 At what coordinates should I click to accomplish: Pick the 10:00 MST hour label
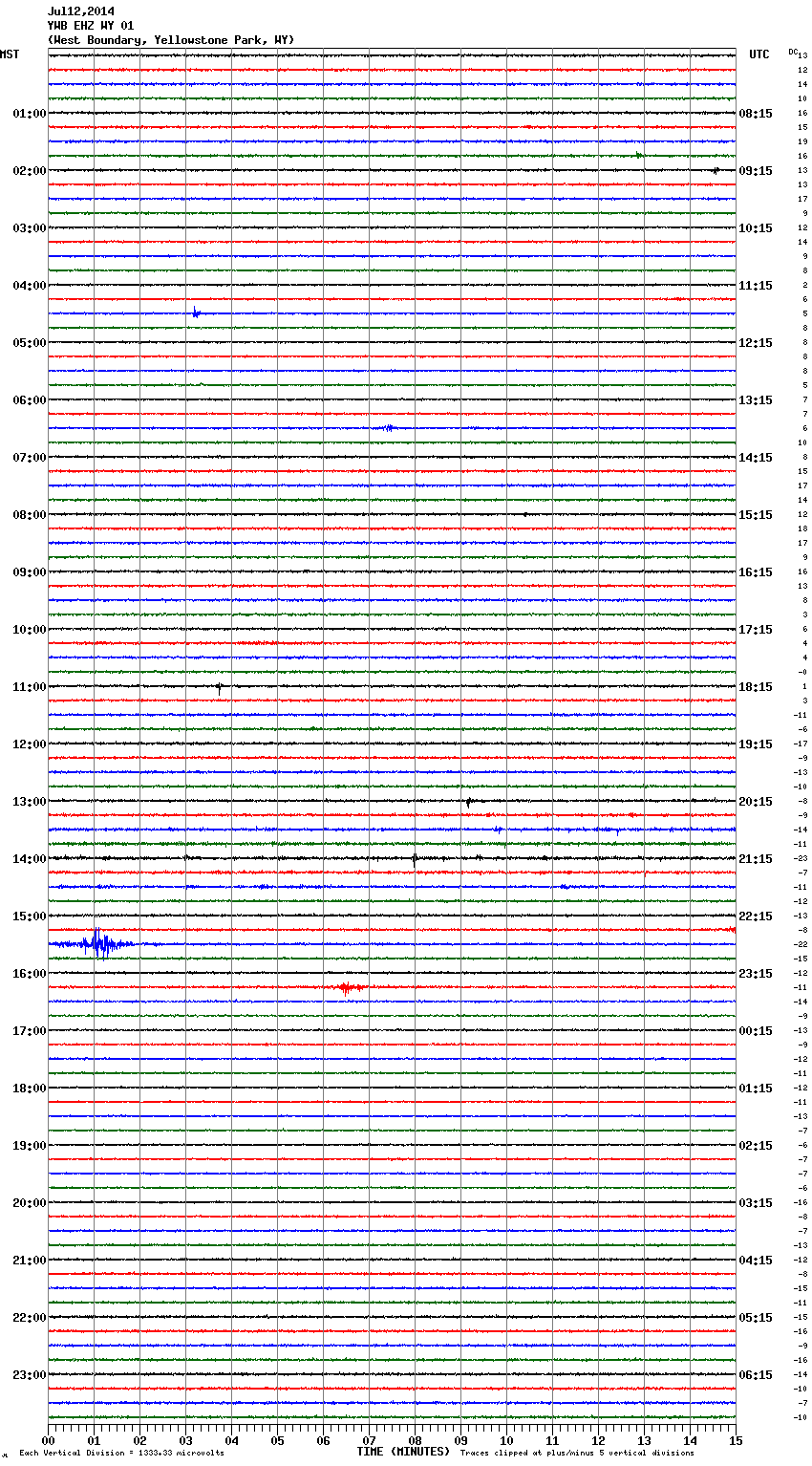click(x=30, y=630)
